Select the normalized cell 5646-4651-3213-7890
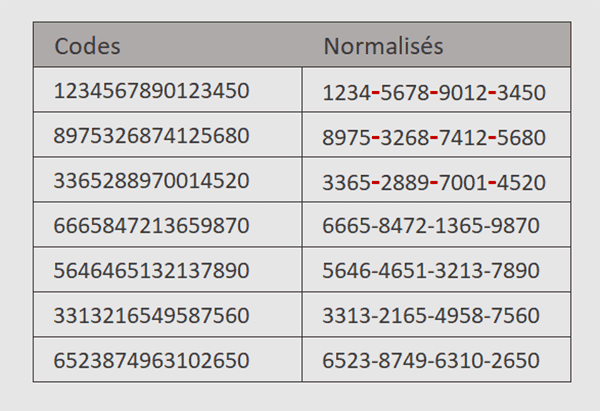This screenshot has width=600, height=411. click(x=431, y=271)
